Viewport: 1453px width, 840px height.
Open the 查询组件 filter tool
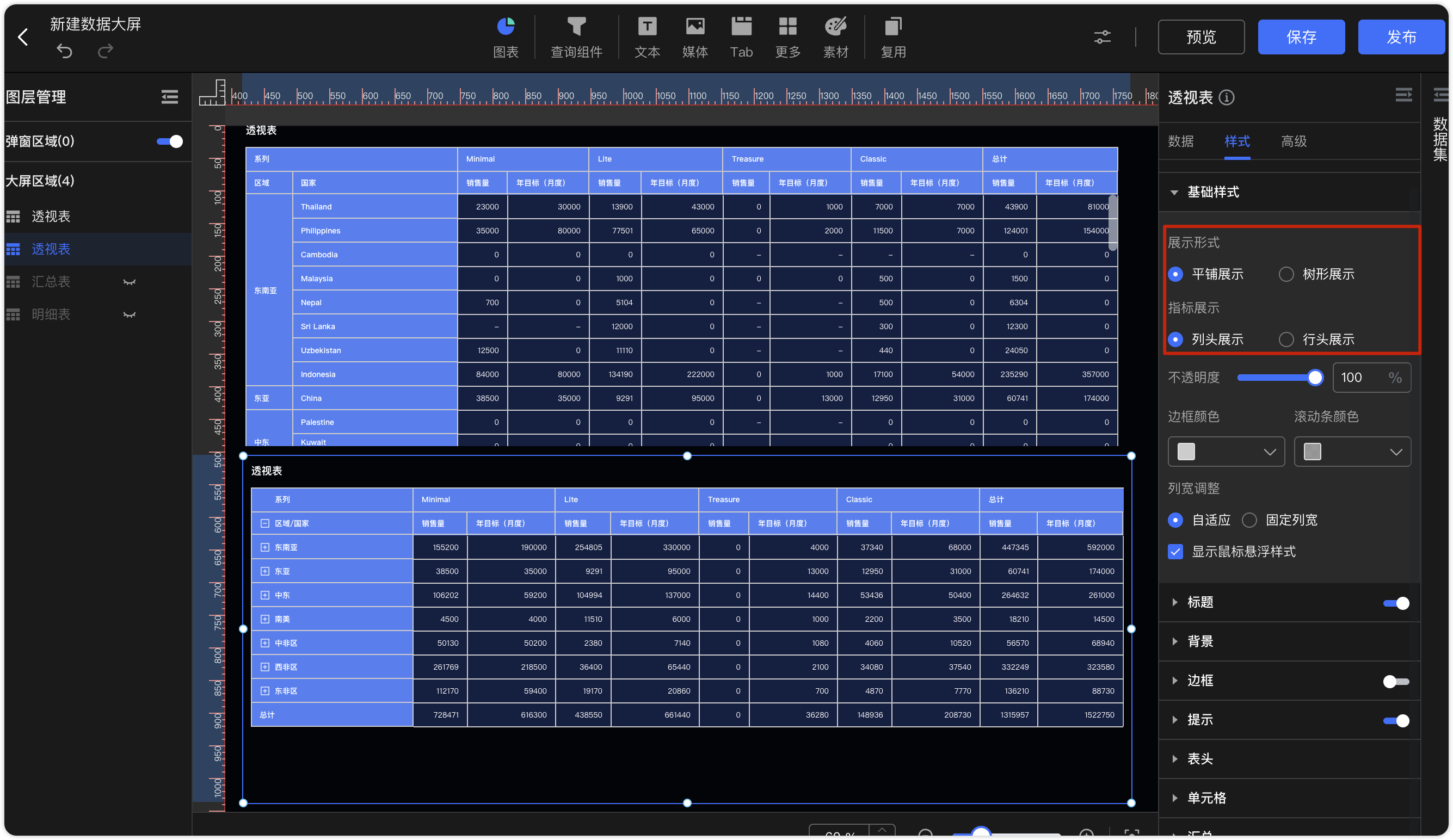pyautogui.click(x=576, y=38)
